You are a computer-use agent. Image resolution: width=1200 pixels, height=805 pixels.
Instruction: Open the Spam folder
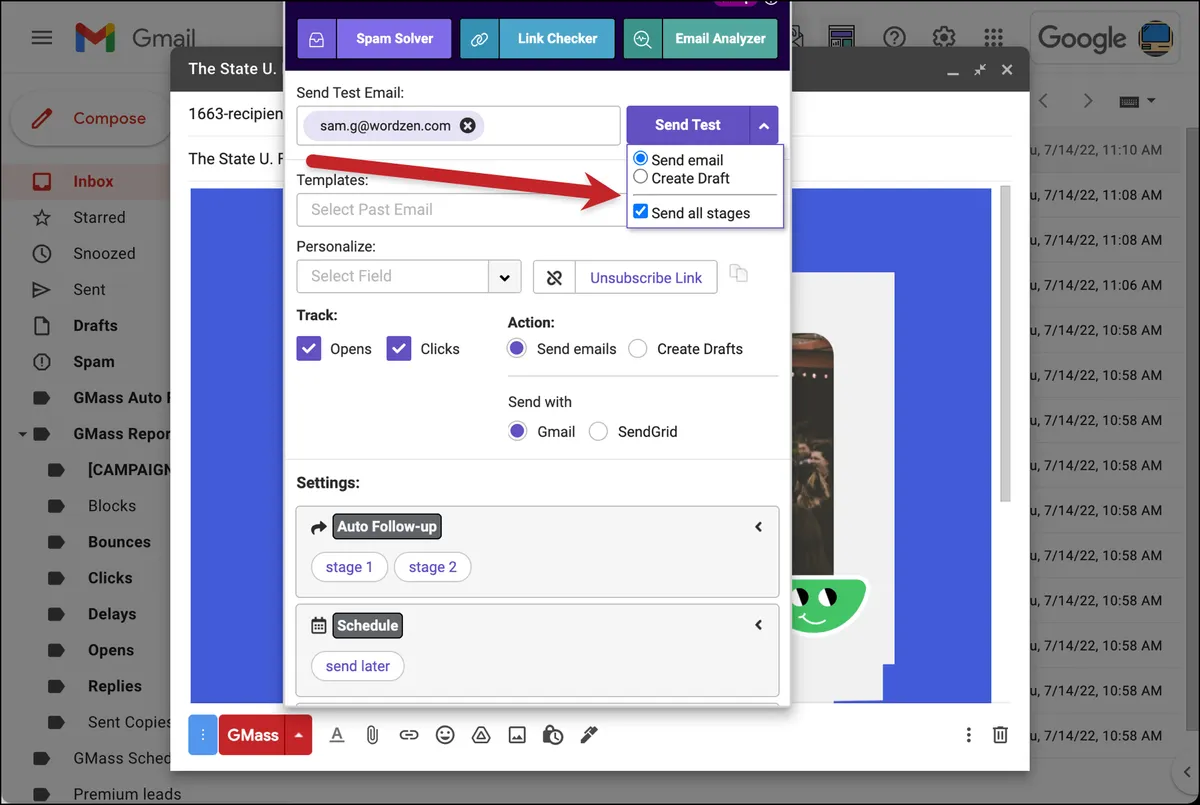[x=92, y=362]
